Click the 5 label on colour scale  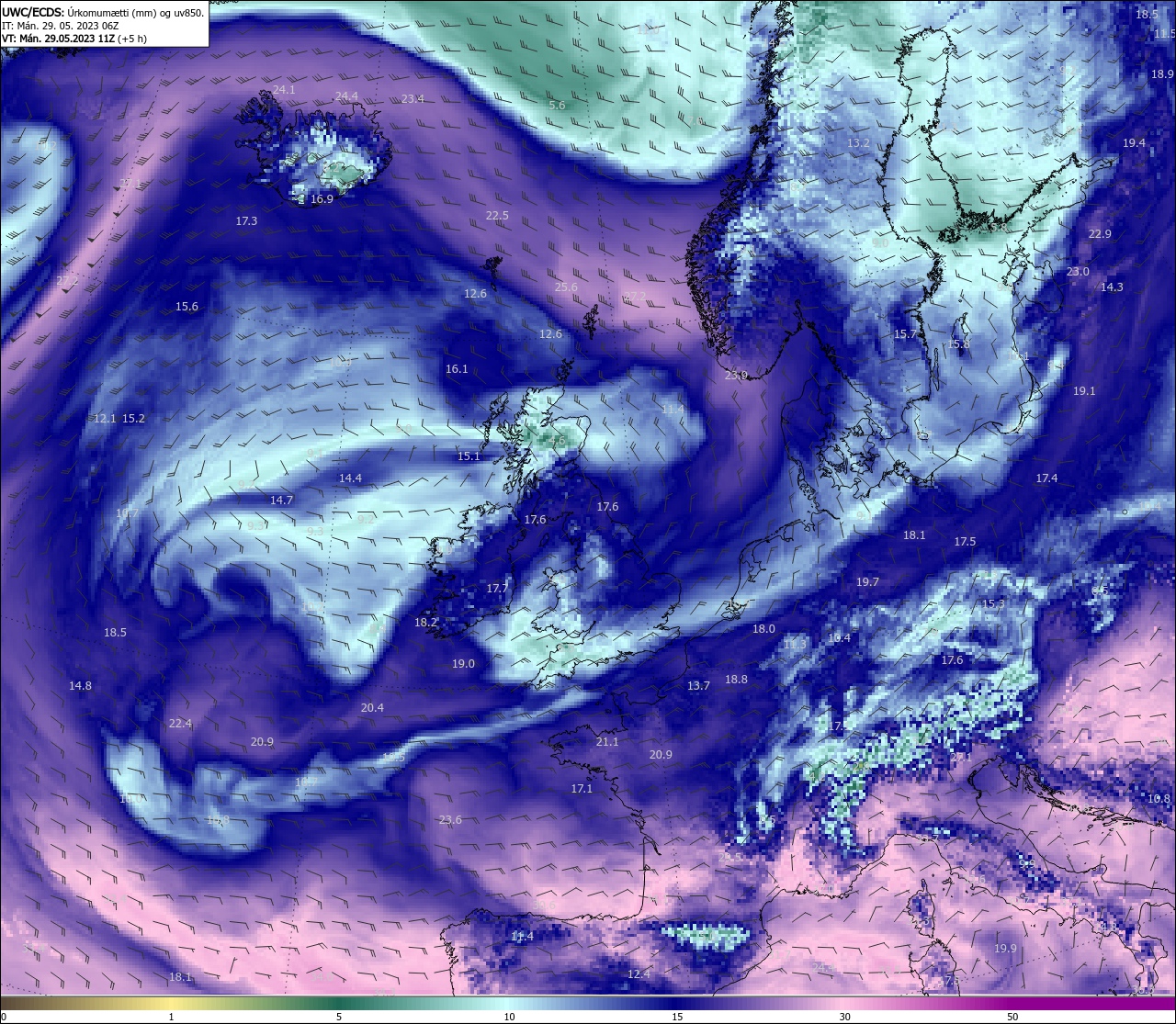point(339,1017)
